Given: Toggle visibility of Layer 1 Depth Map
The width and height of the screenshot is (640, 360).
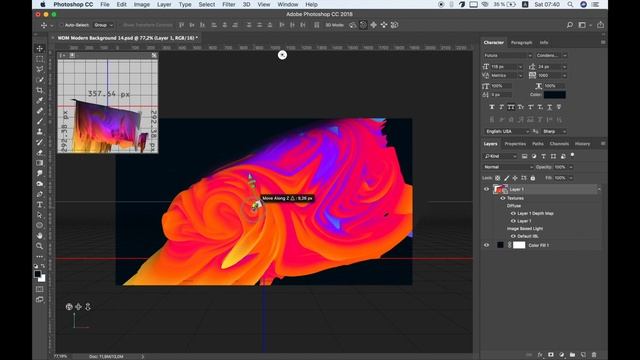Looking at the screenshot, I should 513,213.
